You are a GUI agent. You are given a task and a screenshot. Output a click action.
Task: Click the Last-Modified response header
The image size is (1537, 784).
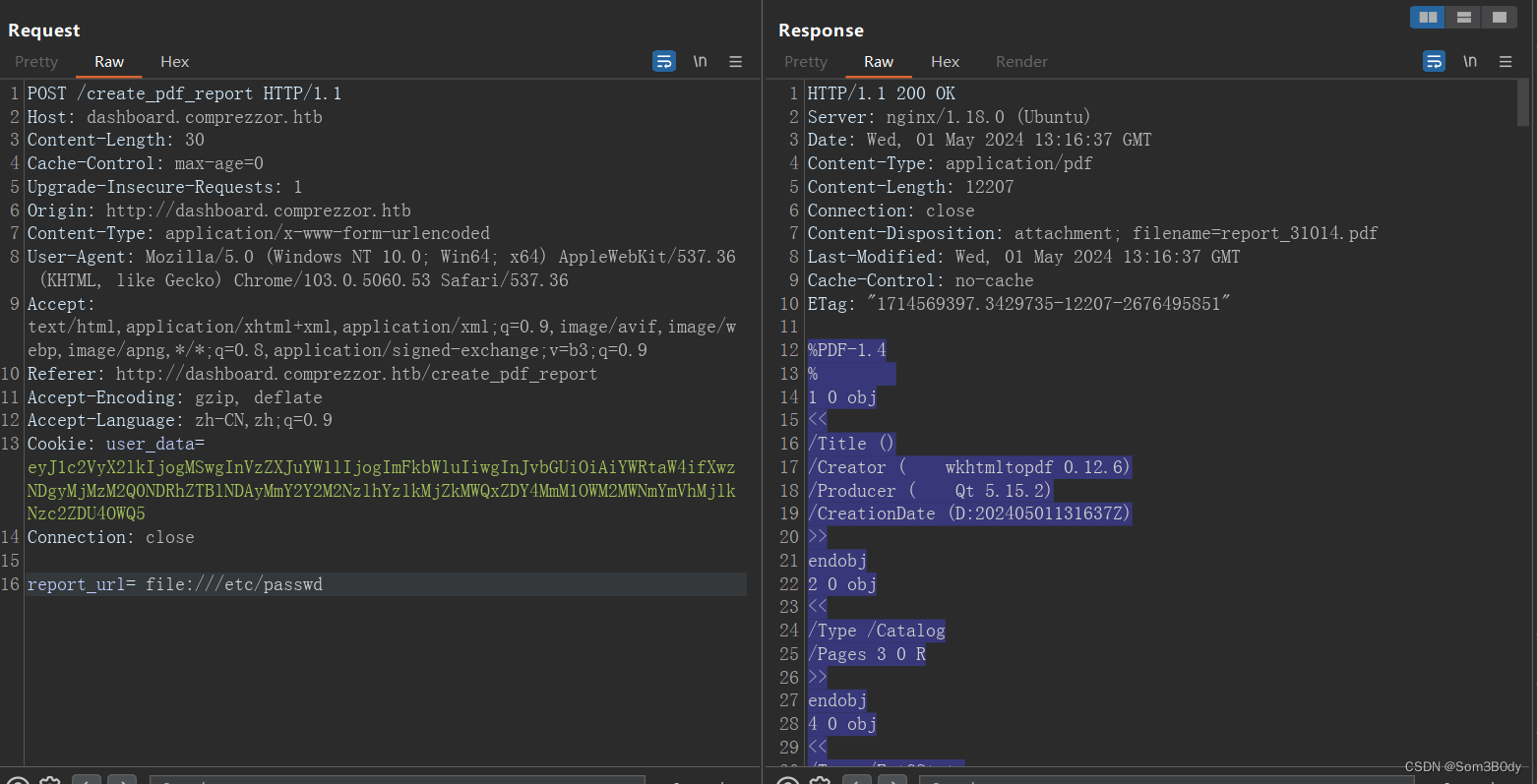click(x=1023, y=257)
